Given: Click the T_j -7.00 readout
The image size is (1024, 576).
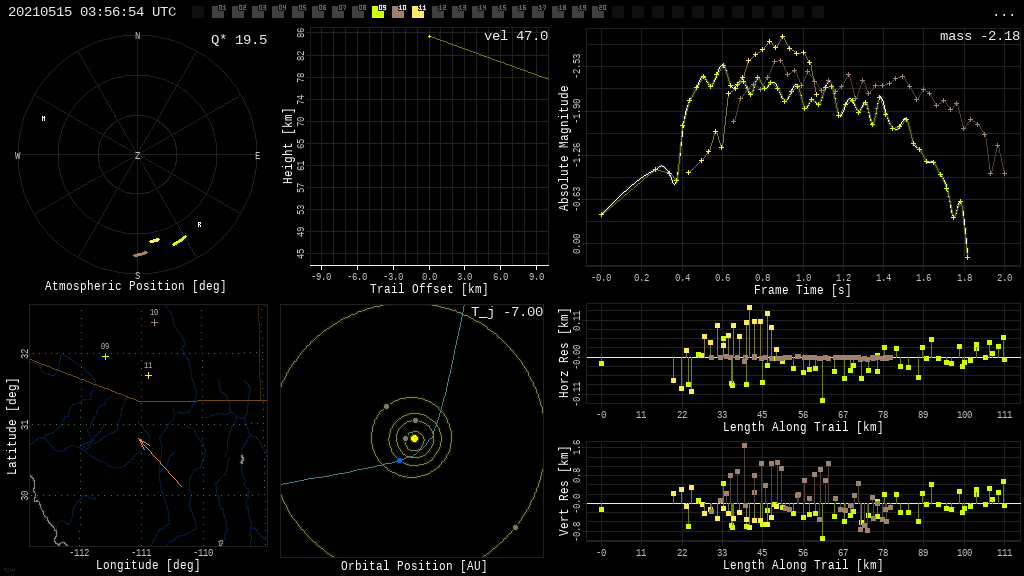Looking at the screenshot, I should click(507, 312).
